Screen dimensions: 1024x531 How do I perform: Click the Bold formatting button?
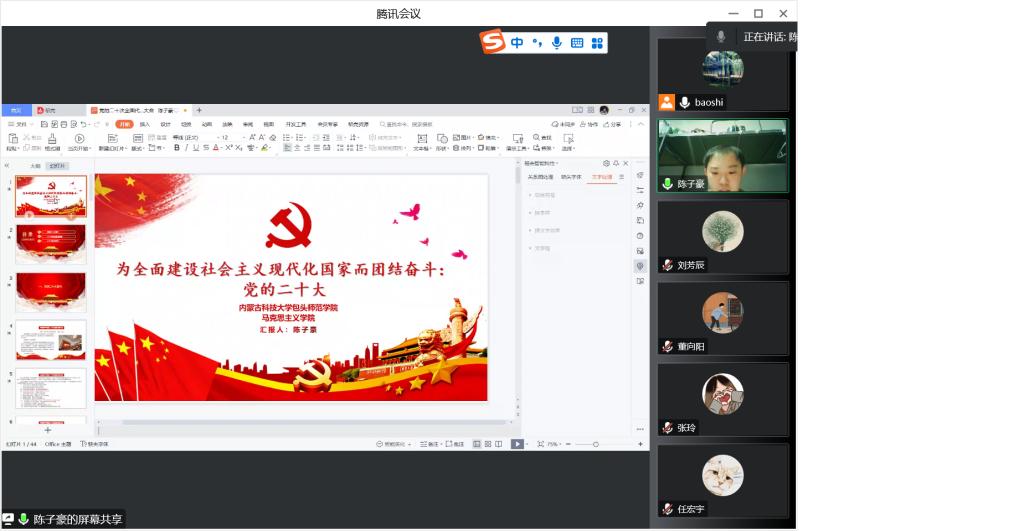(x=177, y=148)
